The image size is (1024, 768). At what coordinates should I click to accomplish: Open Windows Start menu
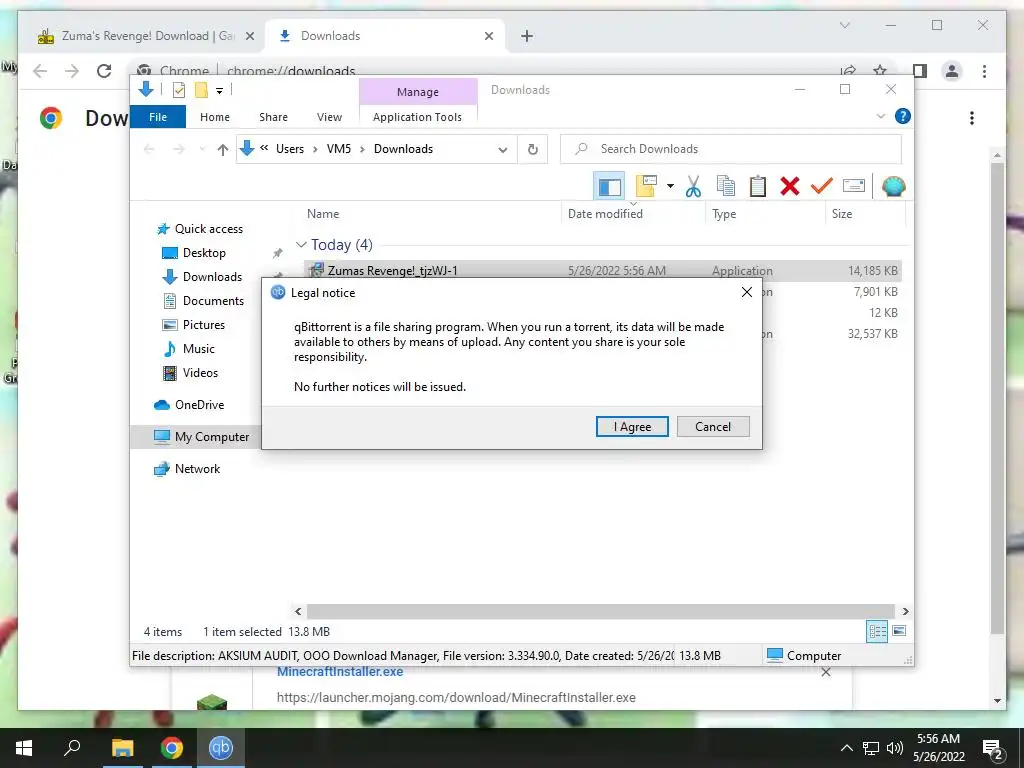click(24, 748)
